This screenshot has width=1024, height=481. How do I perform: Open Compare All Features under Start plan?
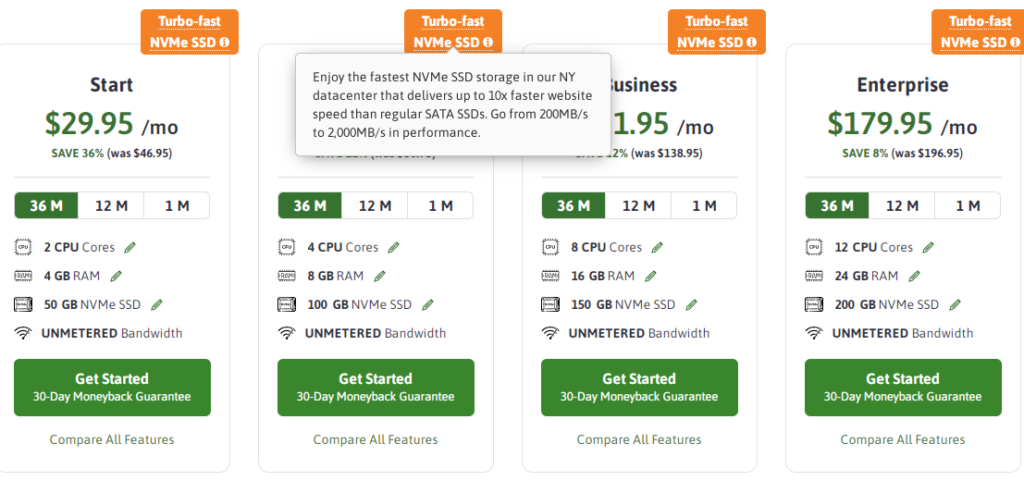coord(112,439)
